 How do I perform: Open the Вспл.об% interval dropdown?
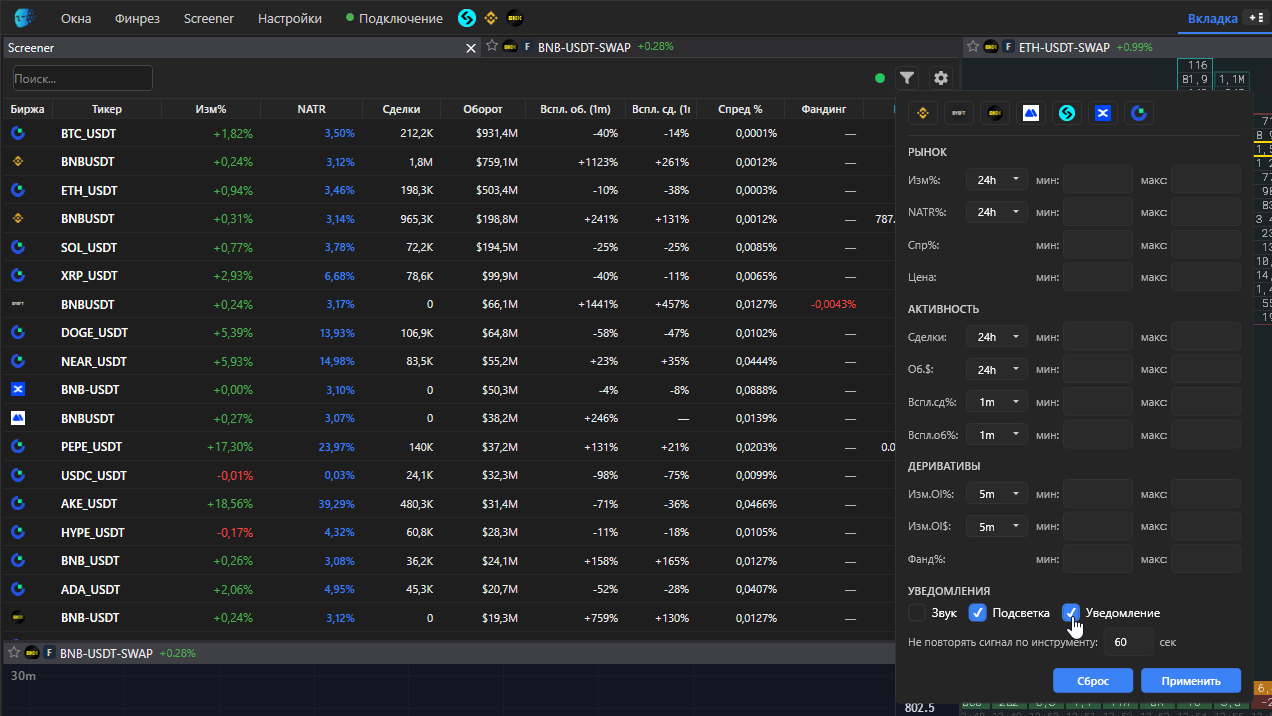click(997, 434)
